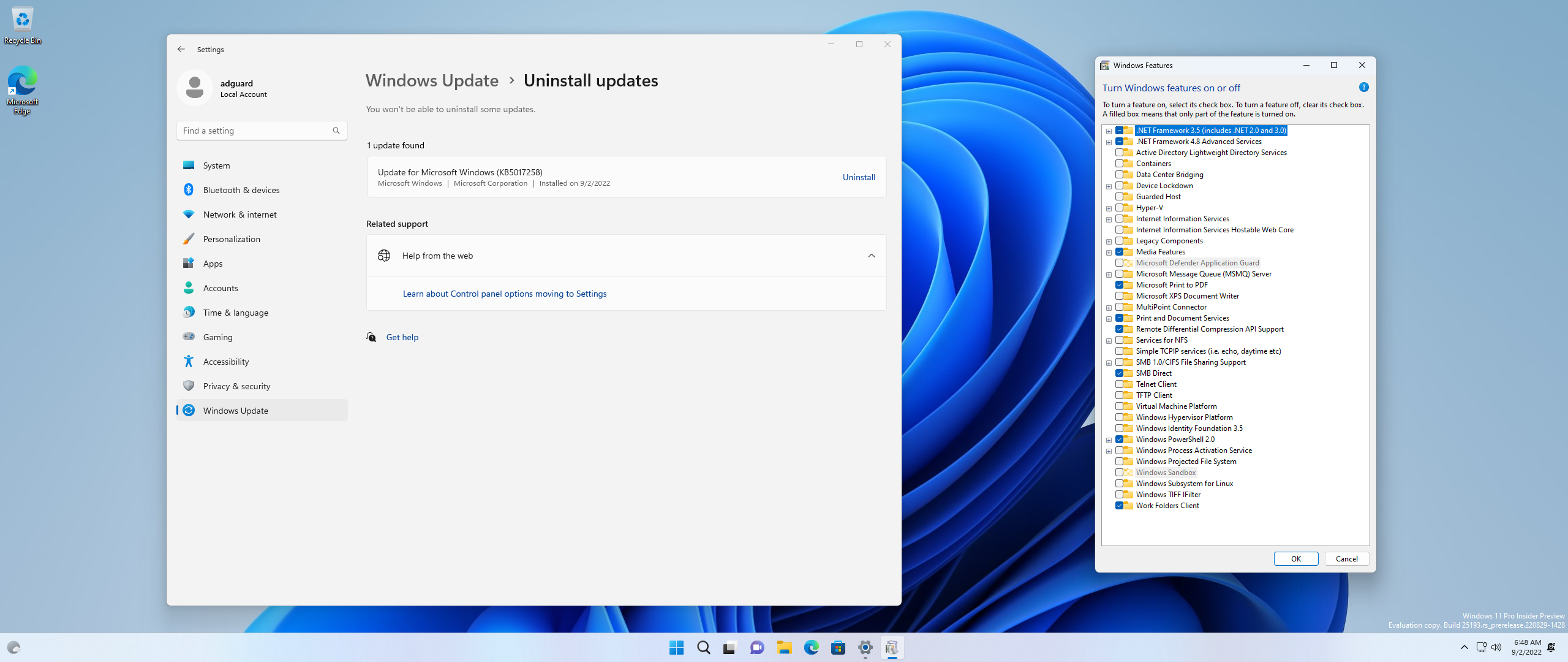This screenshot has width=1568, height=662.
Task: Open Learn about Control panel options link
Action: pyautogui.click(x=505, y=294)
